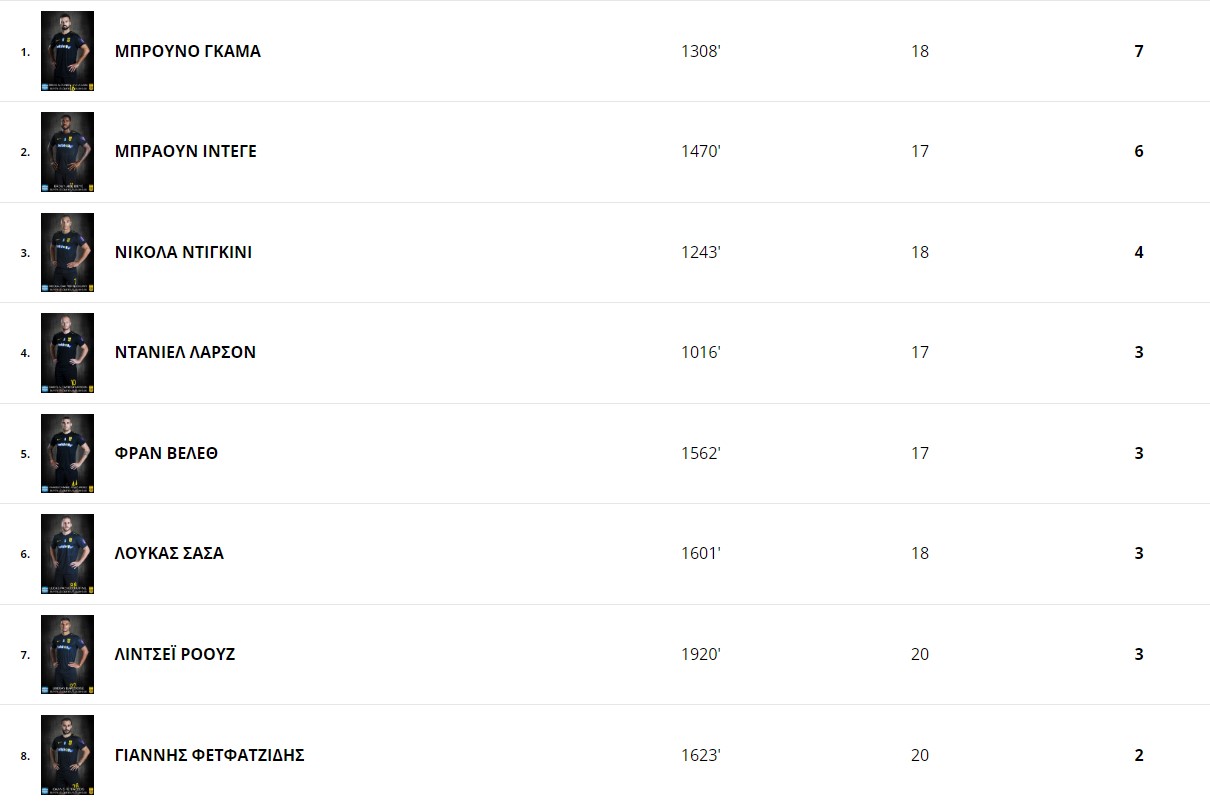Click the 1308' minutes value
The width and height of the screenshot is (1210, 805).
701,51
